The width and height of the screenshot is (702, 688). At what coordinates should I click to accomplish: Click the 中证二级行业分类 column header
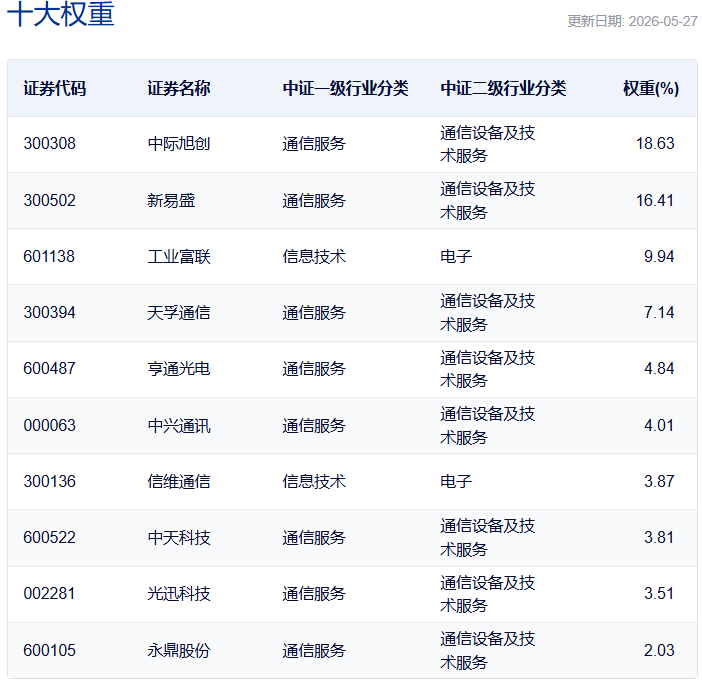(503, 88)
